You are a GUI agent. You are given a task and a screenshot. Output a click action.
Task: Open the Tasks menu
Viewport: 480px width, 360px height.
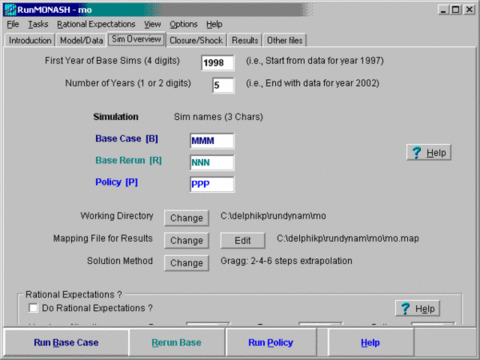[x=38, y=24]
